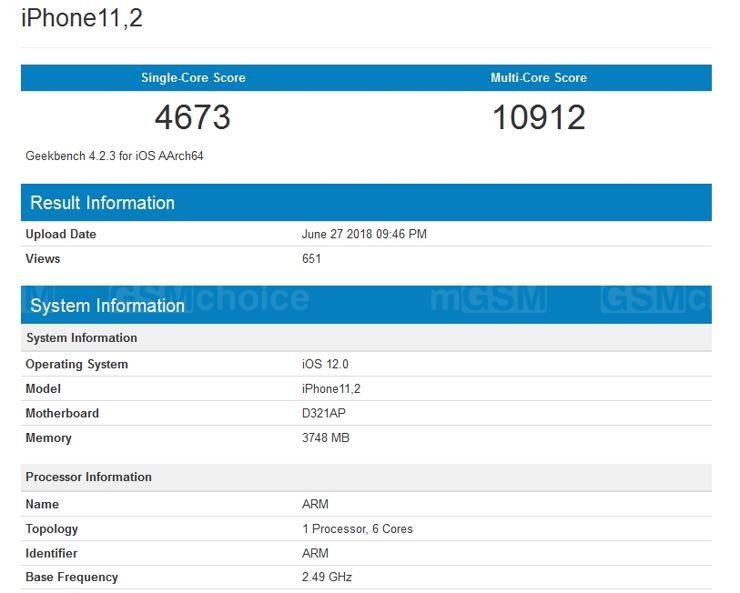Select the Multi-Core Score header
This screenshot has width=740, height=593.
coord(538,78)
